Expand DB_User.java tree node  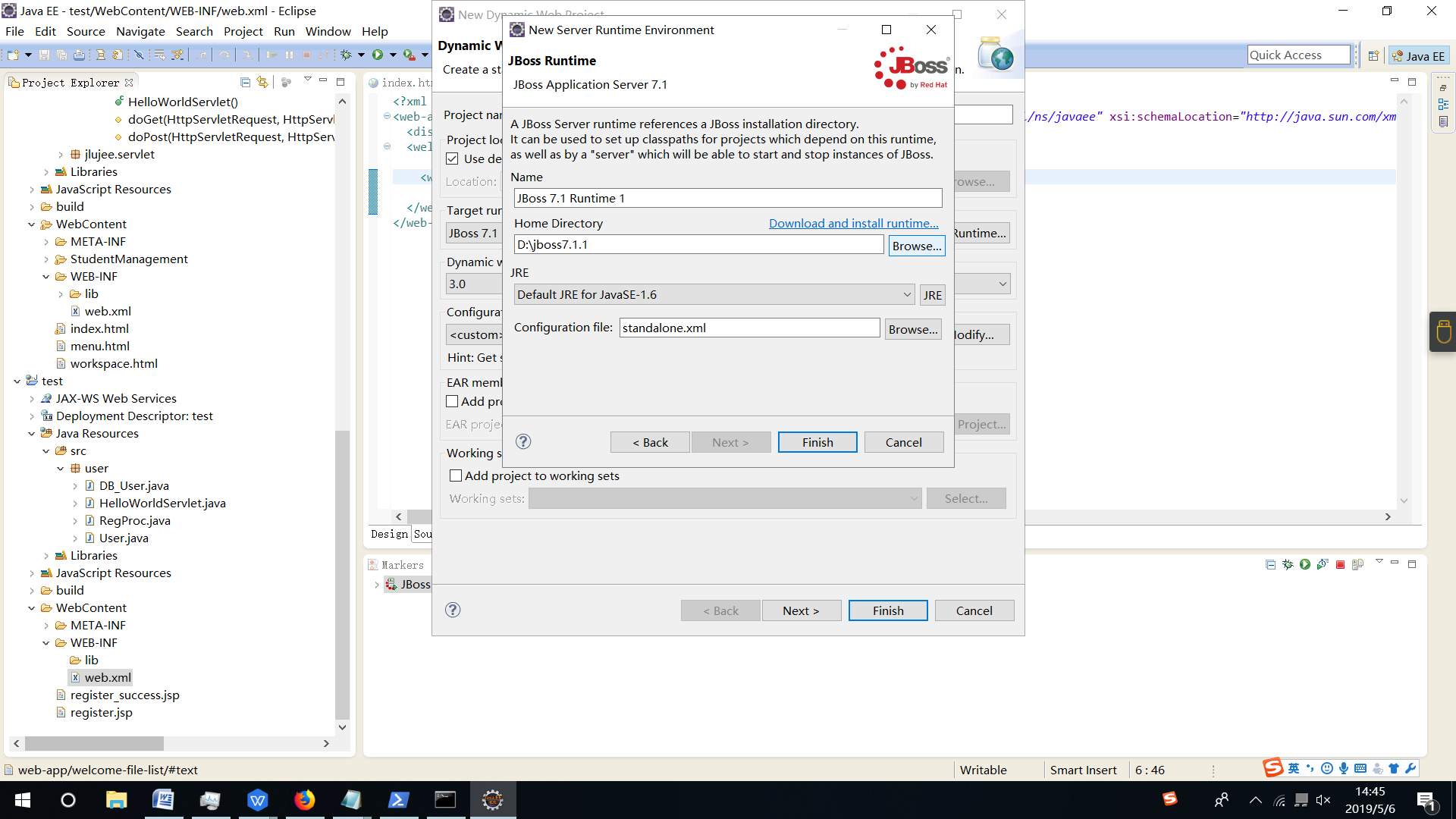[x=75, y=486]
